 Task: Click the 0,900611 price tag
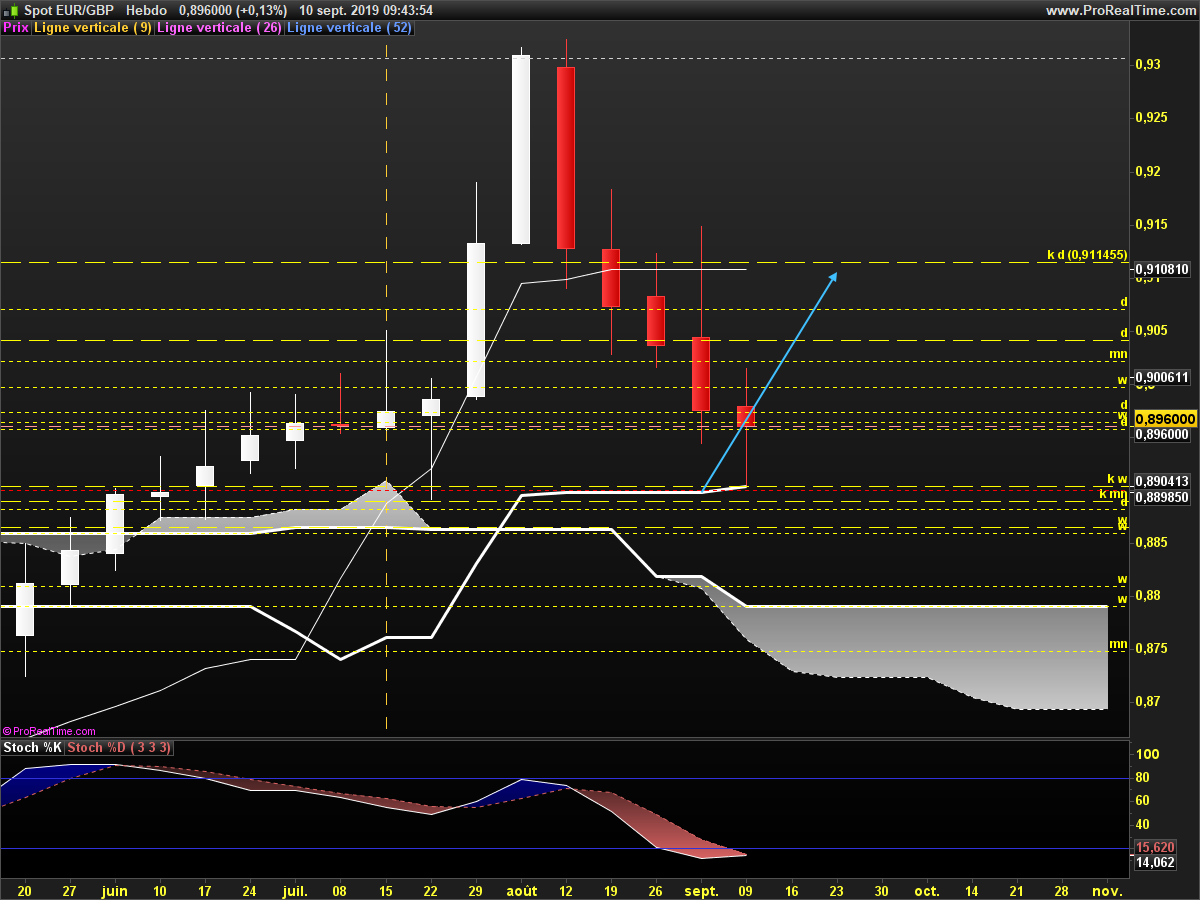1164,377
